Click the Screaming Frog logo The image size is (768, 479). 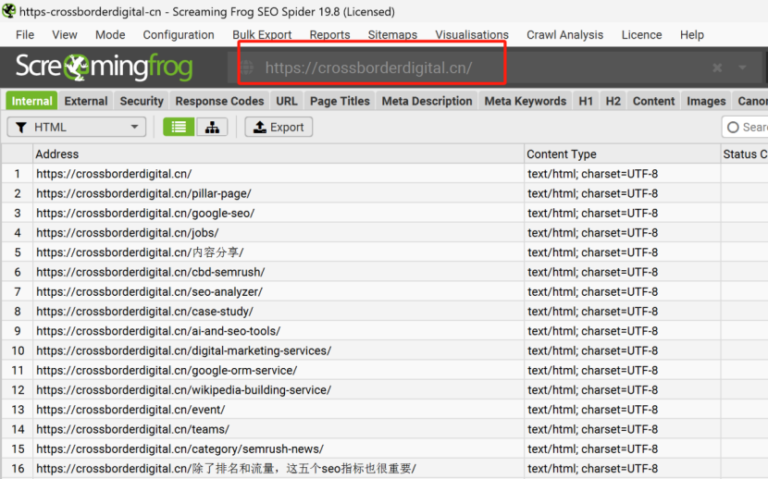[x=104, y=68]
